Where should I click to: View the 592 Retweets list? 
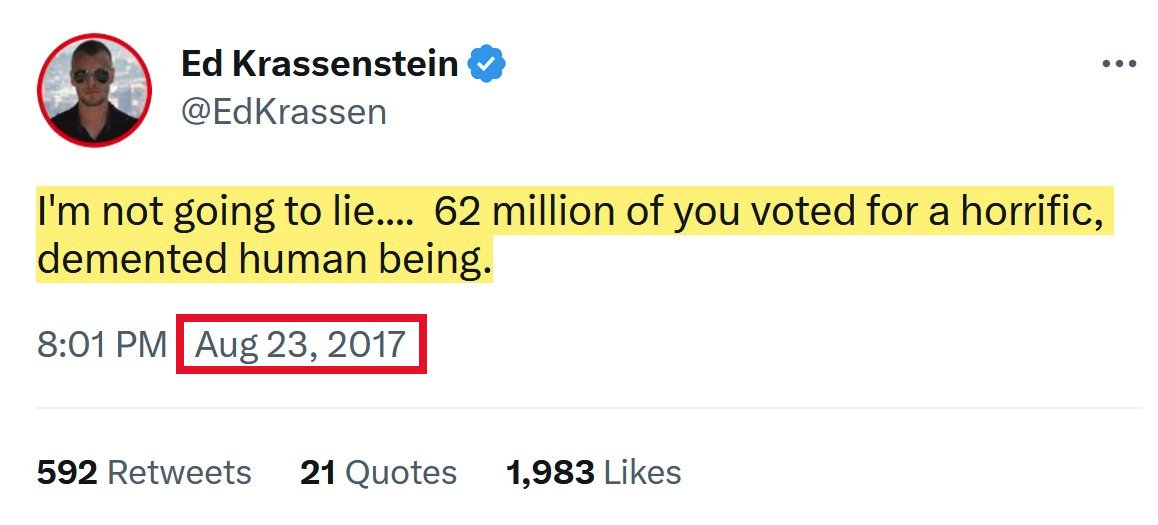[143, 472]
